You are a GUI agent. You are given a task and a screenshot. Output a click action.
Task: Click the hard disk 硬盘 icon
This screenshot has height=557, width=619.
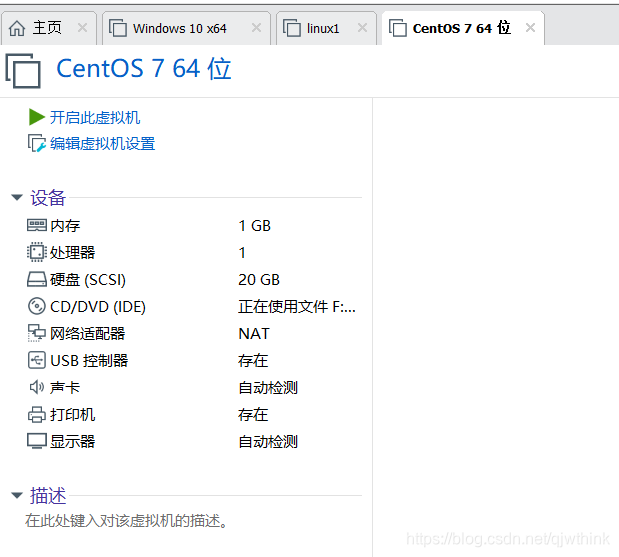pos(37,279)
